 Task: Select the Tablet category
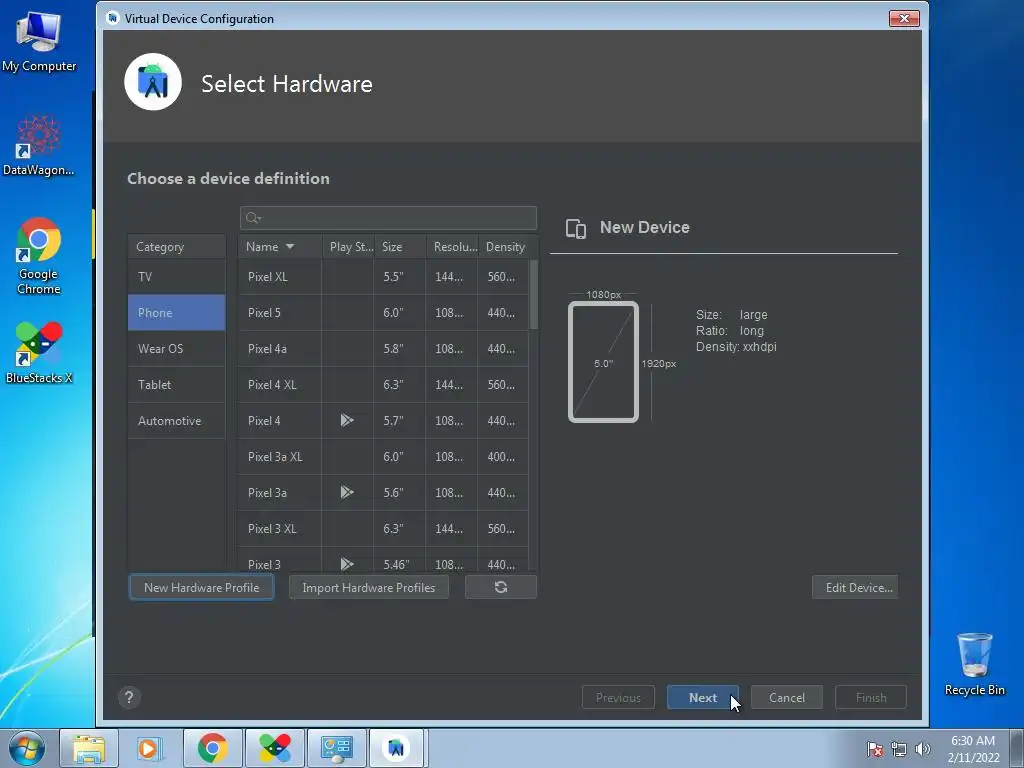tap(176, 384)
